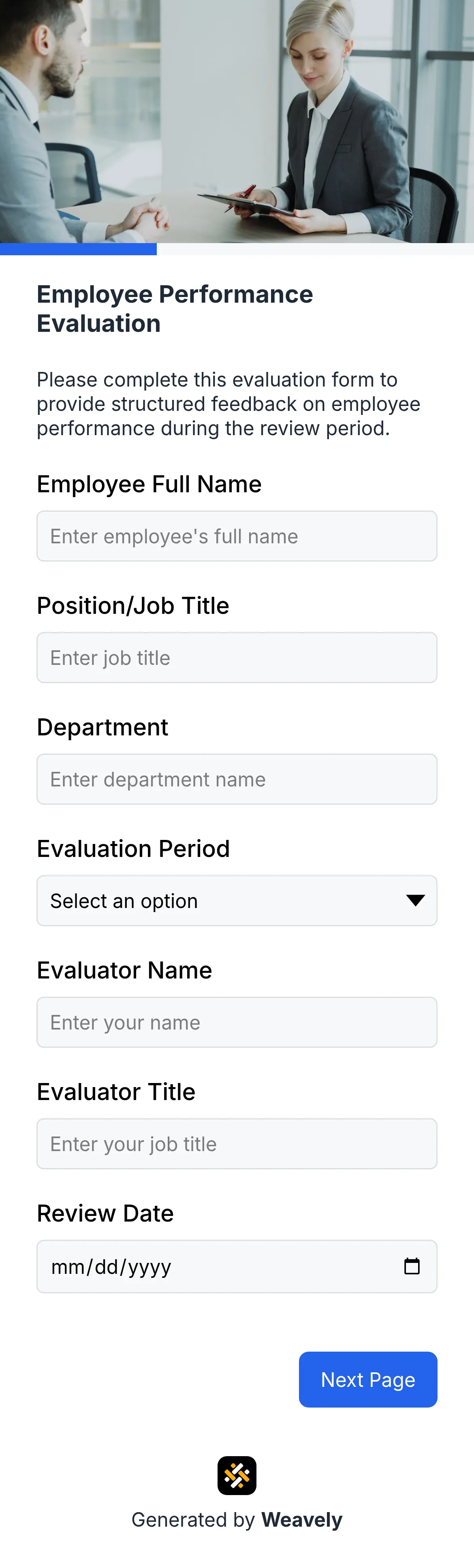Click the Employee Performance Evaluation heading
Viewport: 474px width, 1568px height.
[x=175, y=308]
